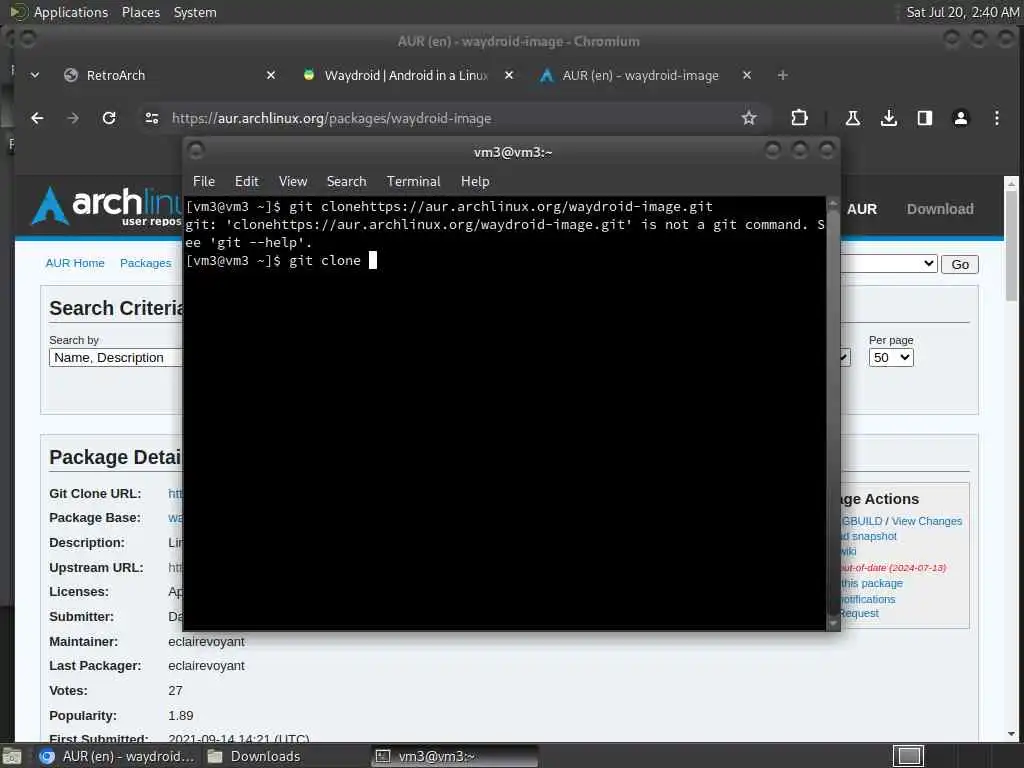Screen dimensions: 1024x768
Task: Click the Chromium address bar URL
Action: click(331, 118)
